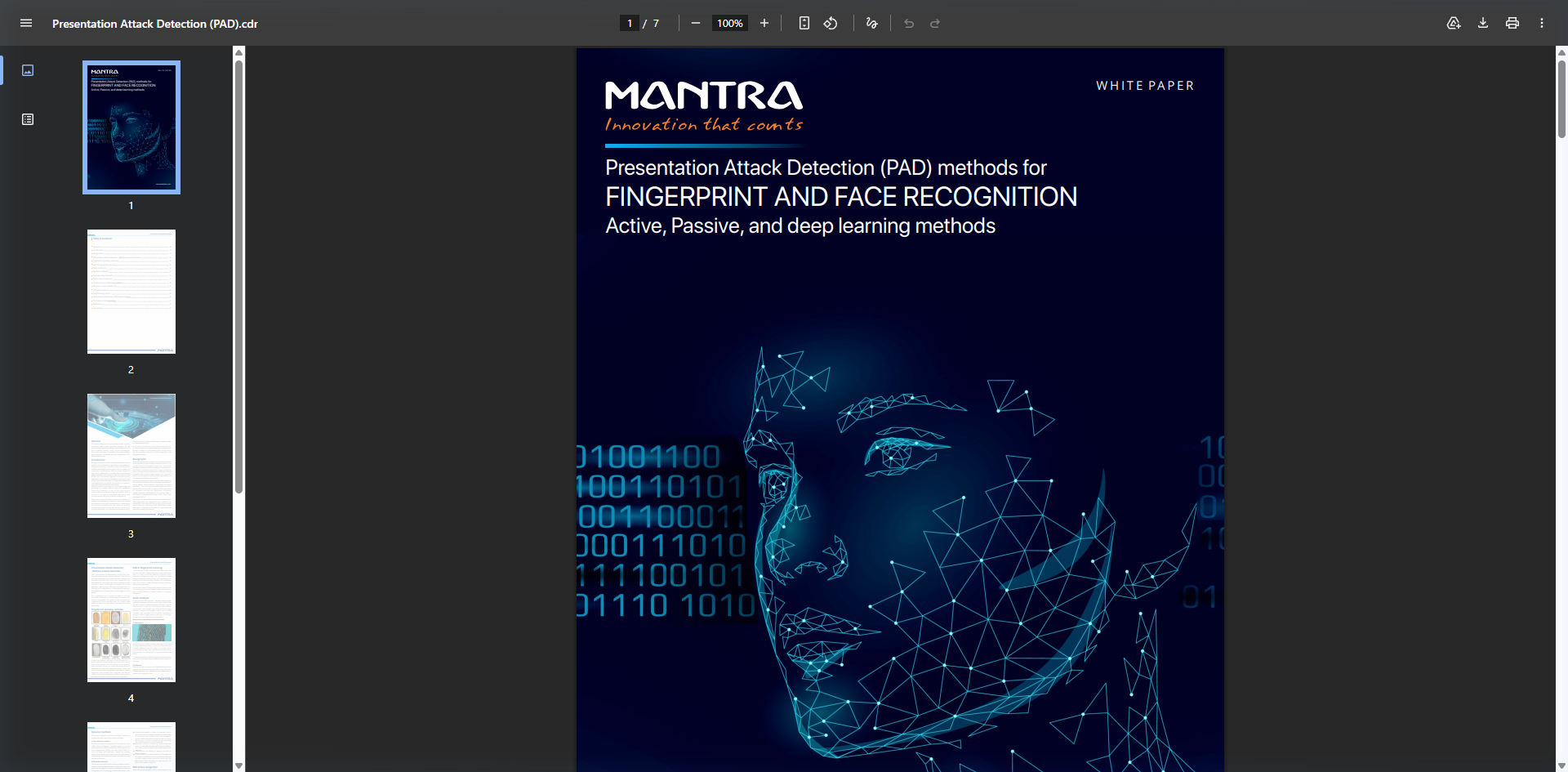
Task: Click the zoom in plus button
Action: click(764, 23)
